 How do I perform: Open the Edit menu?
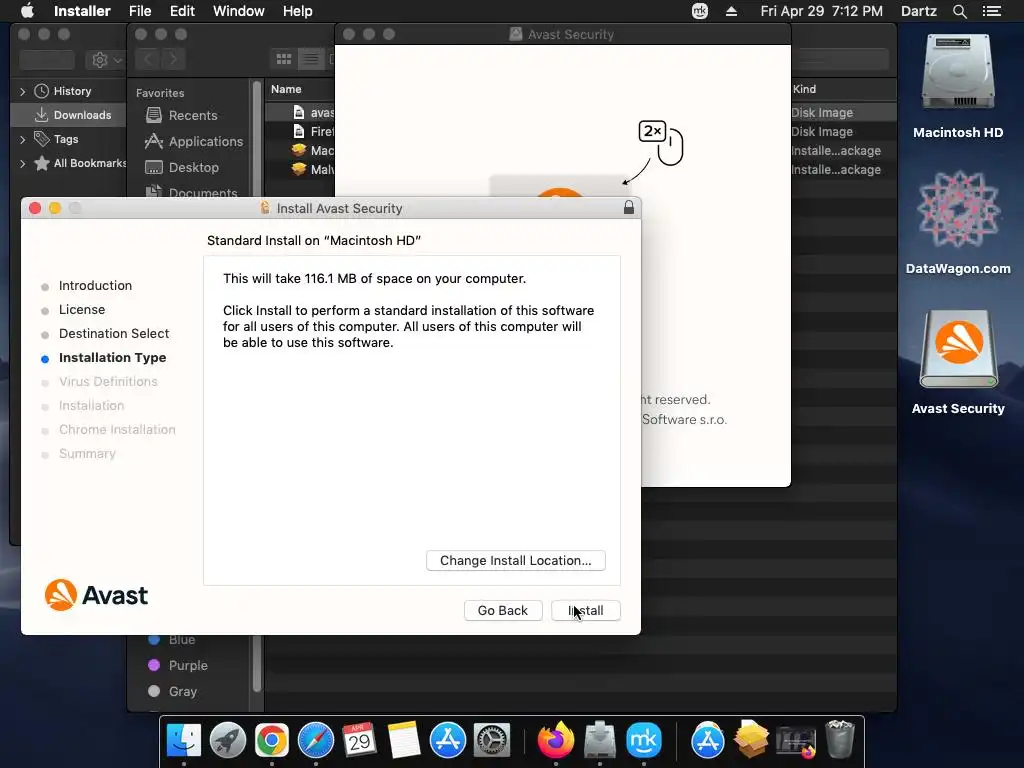pos(182,11)
